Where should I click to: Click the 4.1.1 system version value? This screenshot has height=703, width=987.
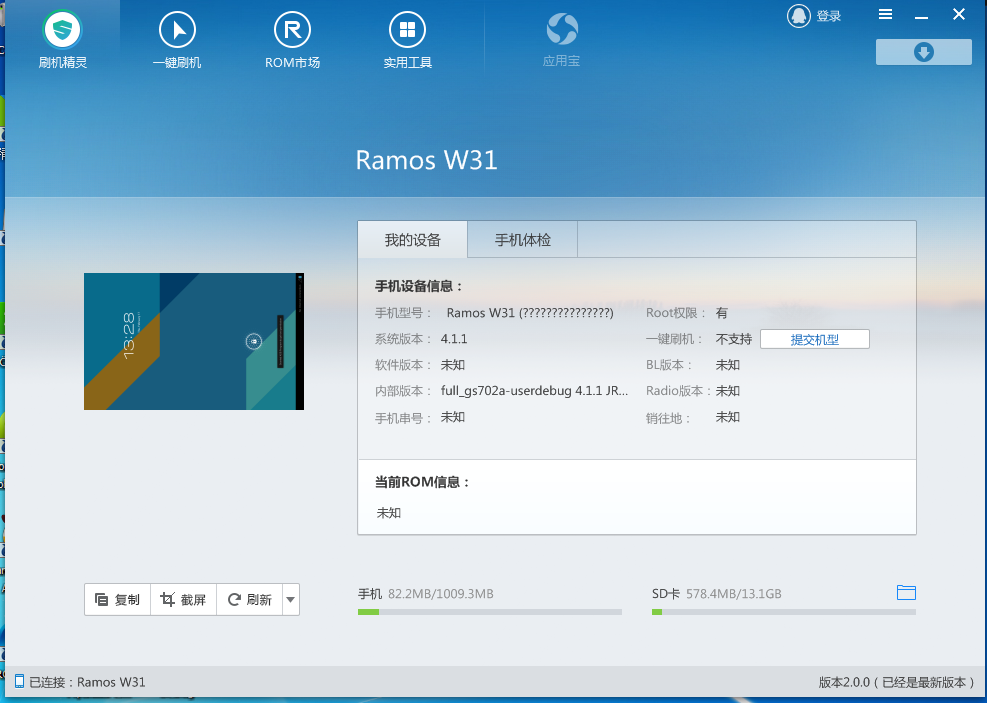(454, 339)
